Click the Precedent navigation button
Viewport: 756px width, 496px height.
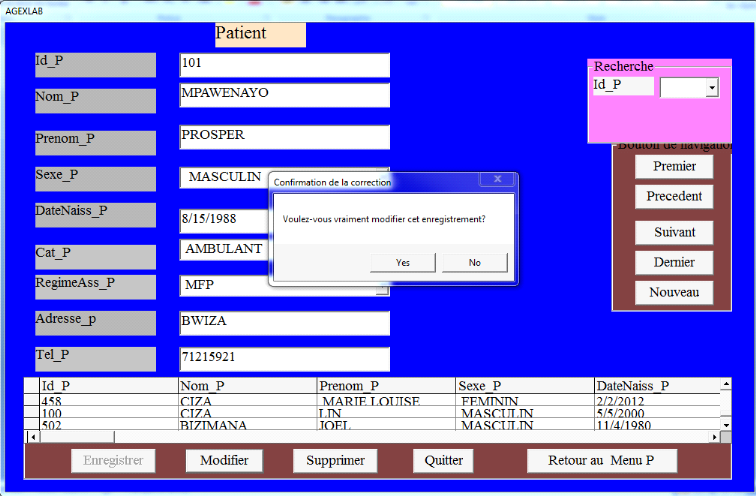coord(674,196)
